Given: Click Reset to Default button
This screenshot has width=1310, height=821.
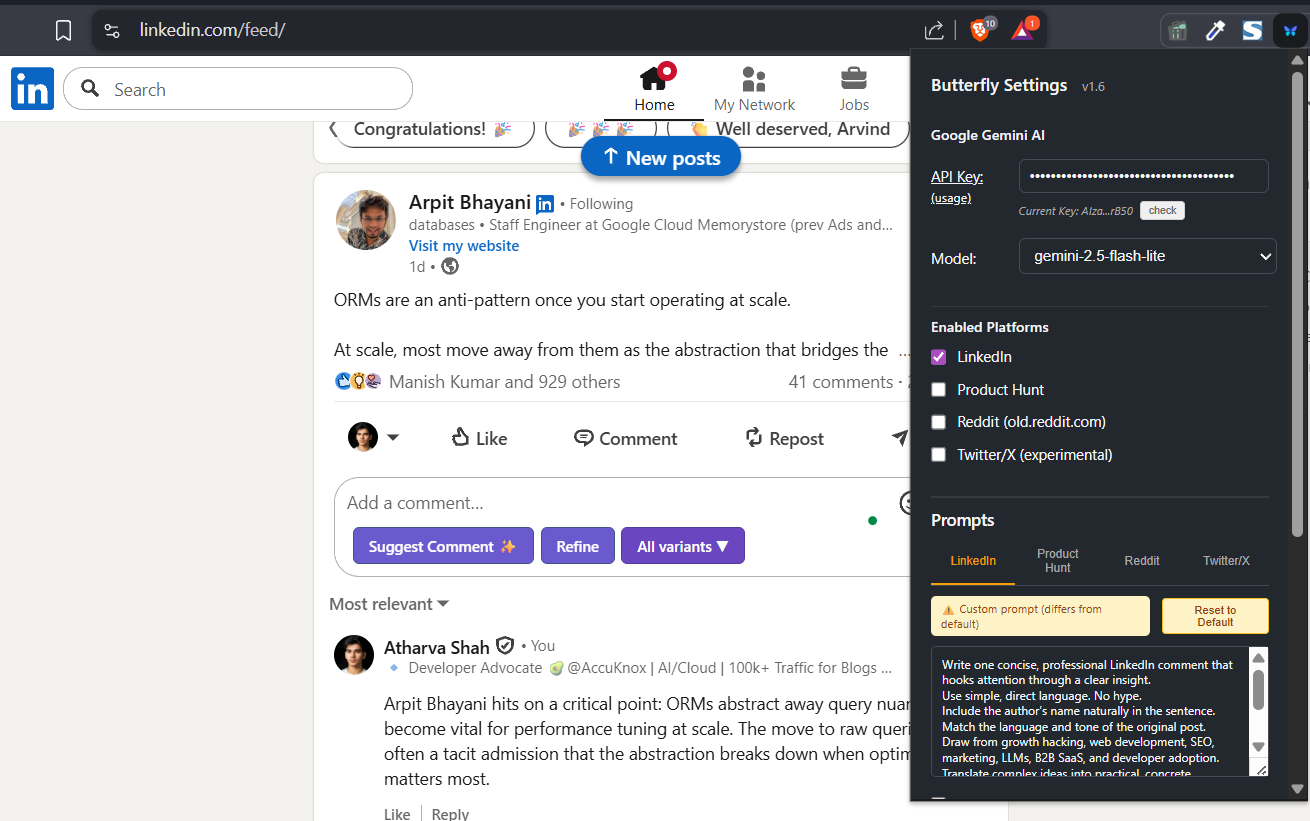Looking at the screenshot, I should (1215, 616).
